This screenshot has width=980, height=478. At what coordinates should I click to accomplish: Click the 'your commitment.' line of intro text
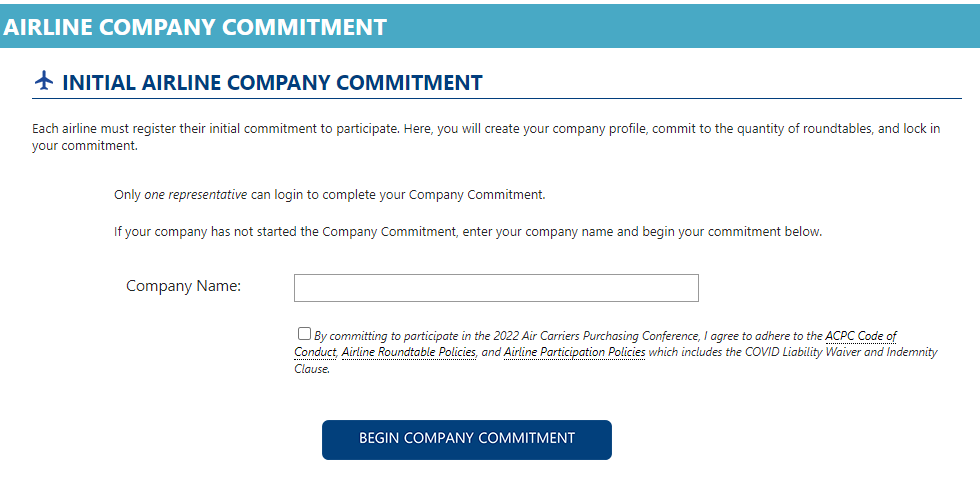pyautogui.click(x=85, y=147)
